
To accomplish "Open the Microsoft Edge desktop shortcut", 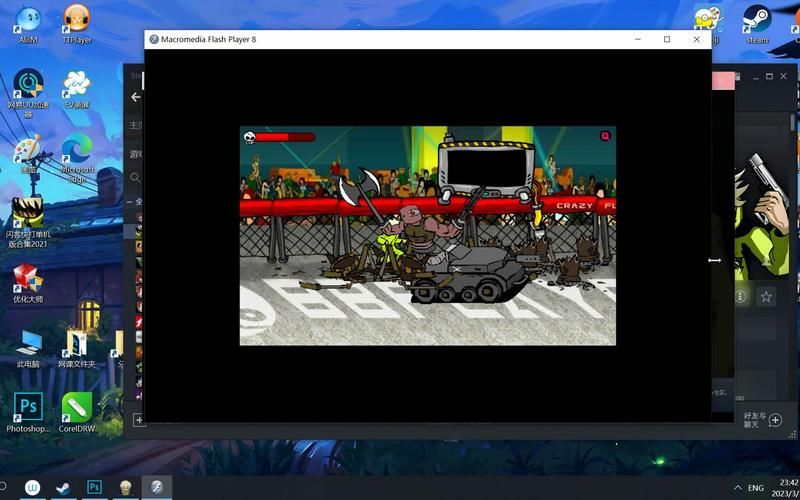I will 78,158.
